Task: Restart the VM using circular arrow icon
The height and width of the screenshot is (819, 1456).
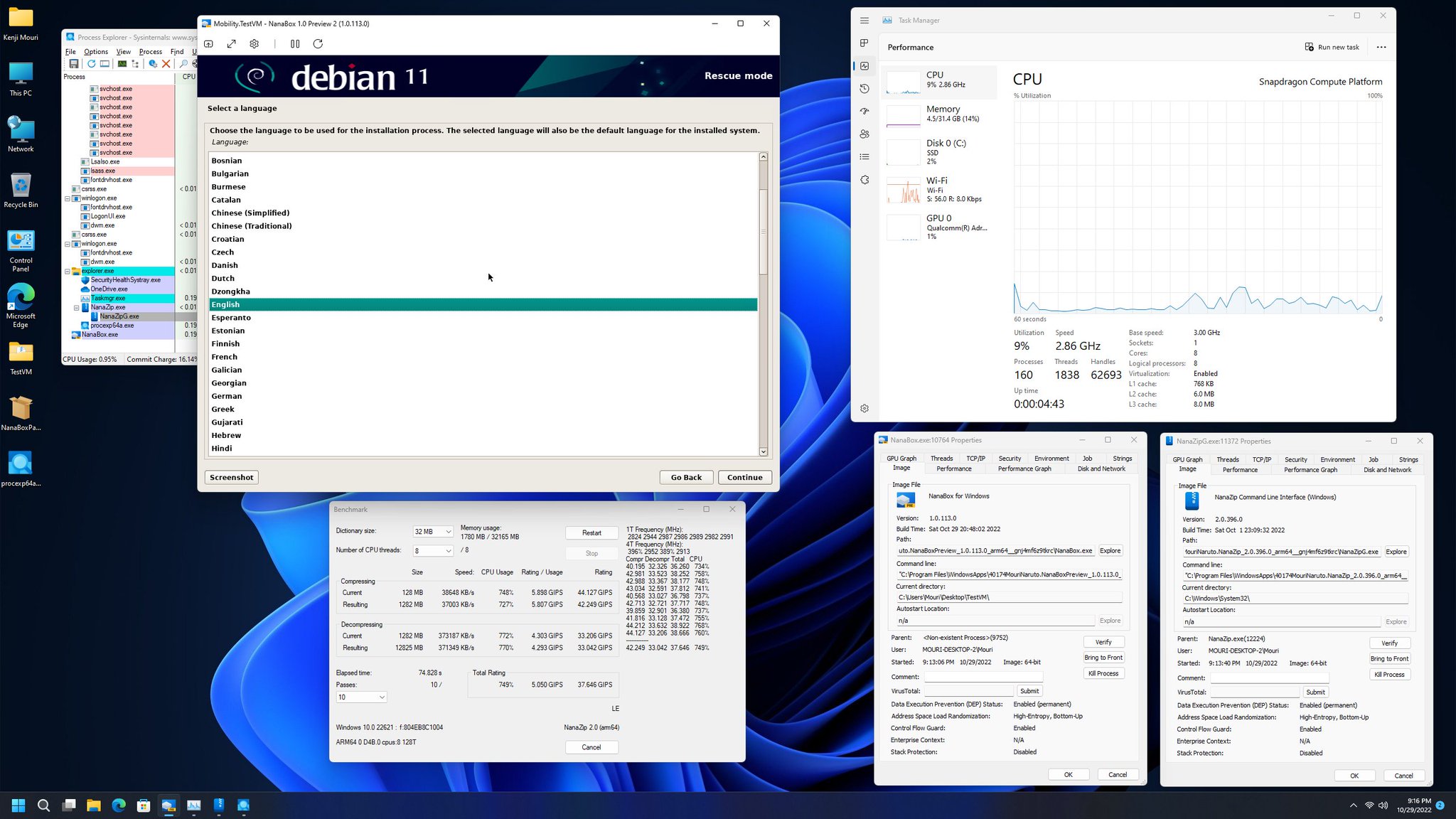Action: [x=318, y=43]
